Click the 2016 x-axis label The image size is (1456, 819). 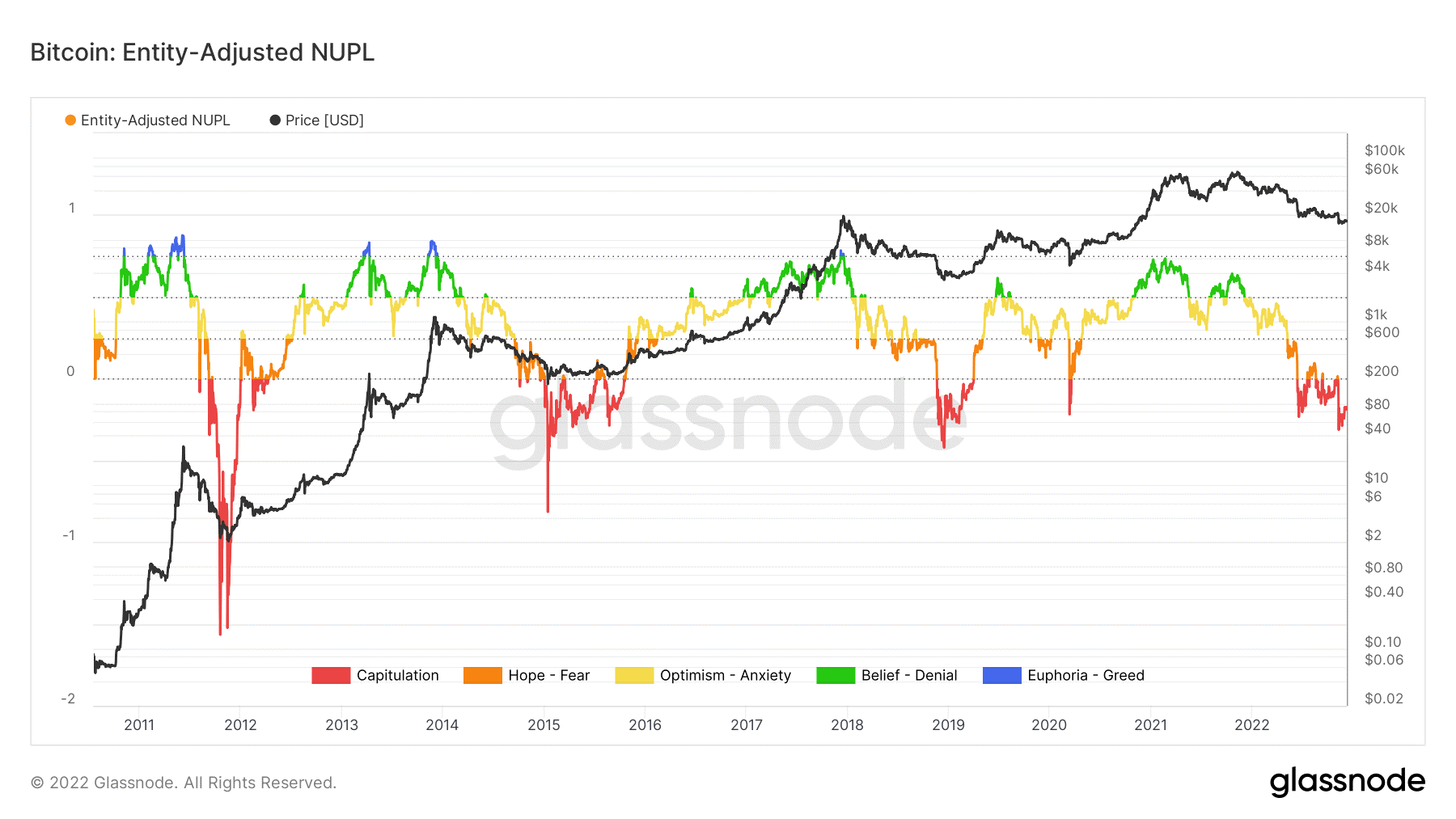coord(645,725)
